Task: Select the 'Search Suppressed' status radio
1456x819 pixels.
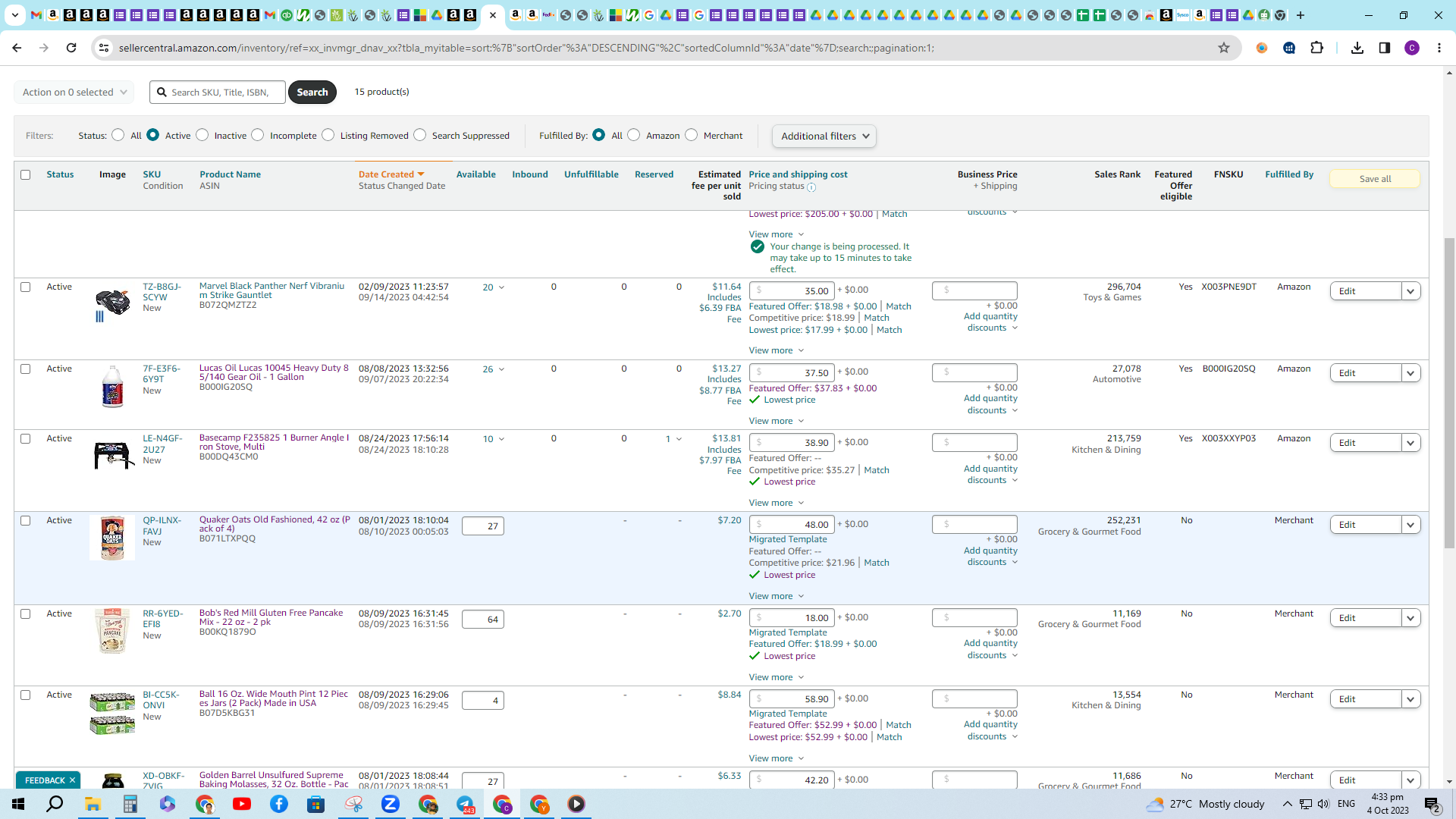Action: (x=419, y=135)
